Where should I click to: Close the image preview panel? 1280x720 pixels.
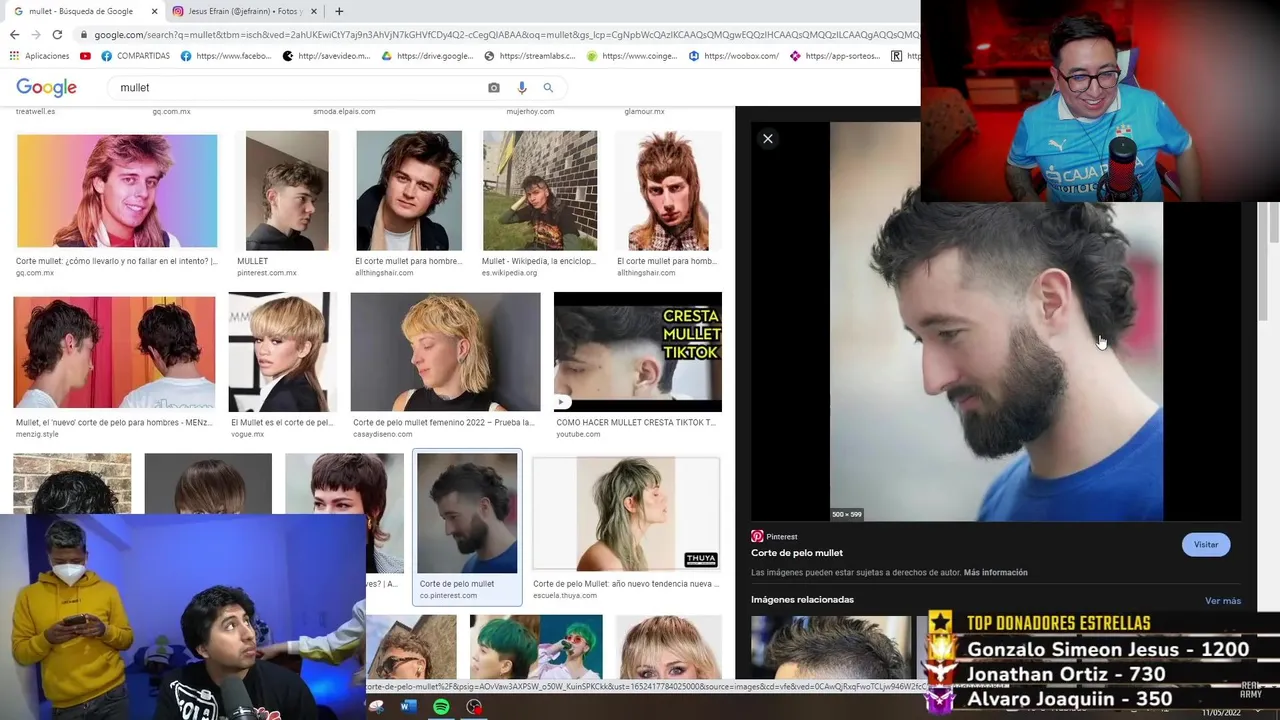pyautogui.click(x=768, y=139)
